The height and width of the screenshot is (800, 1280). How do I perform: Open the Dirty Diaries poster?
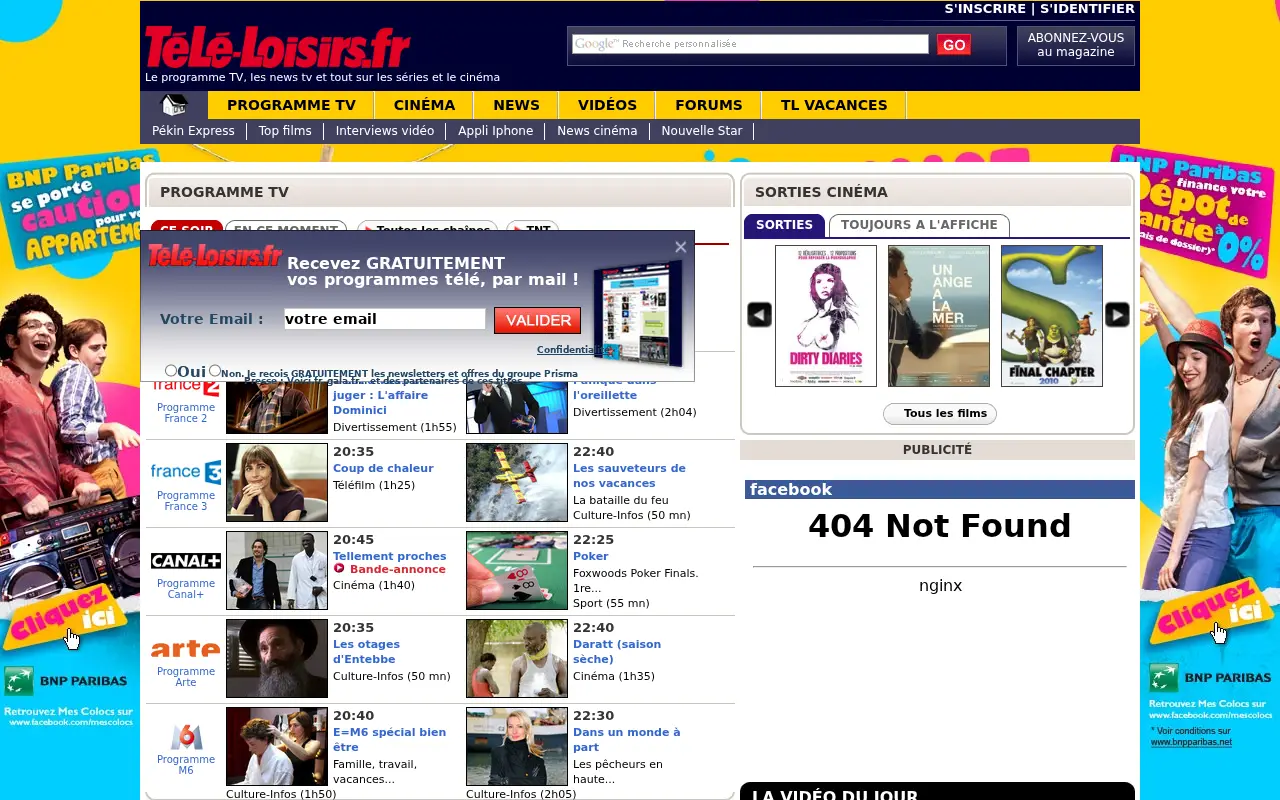[826, 316]
